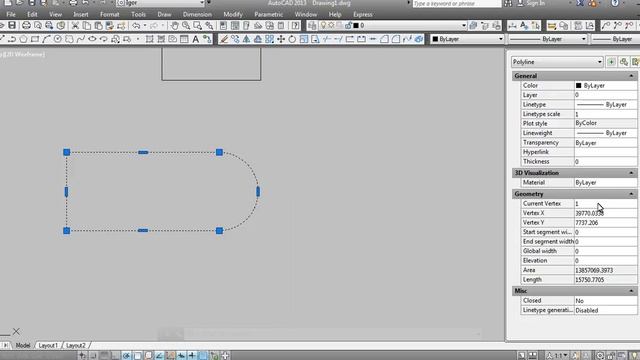Collapse the Misc properties section
640x360 pixels.
(631, 291)
